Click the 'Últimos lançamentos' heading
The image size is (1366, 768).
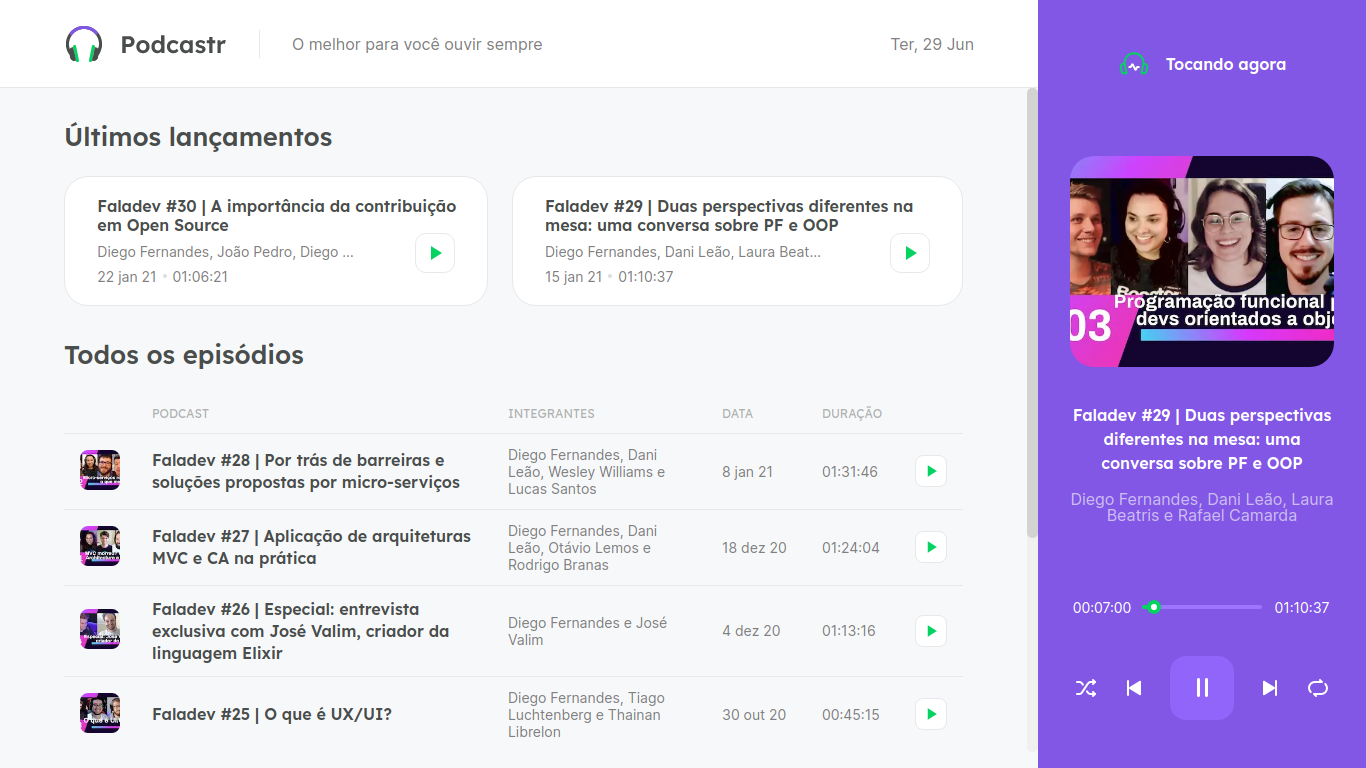pyautogui.click(x=198, y=137)
